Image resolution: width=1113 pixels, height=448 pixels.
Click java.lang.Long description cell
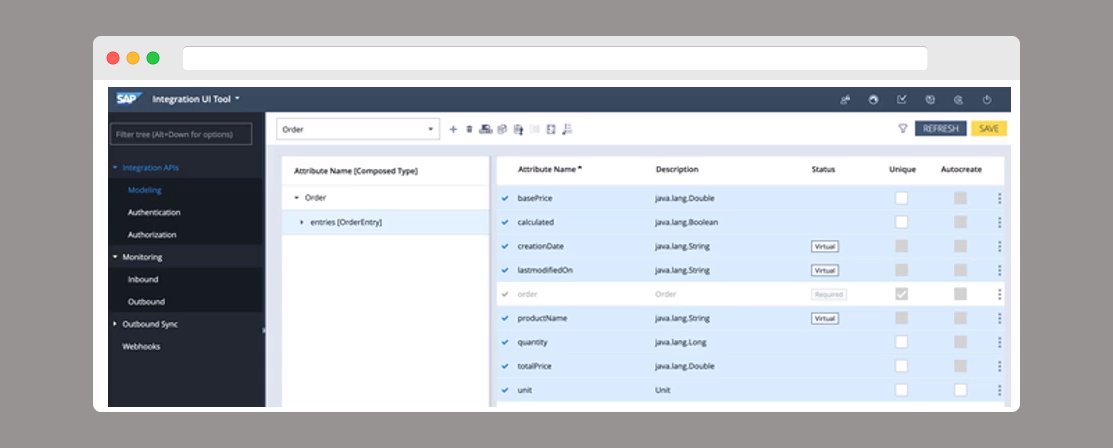(x=680, y=342)
